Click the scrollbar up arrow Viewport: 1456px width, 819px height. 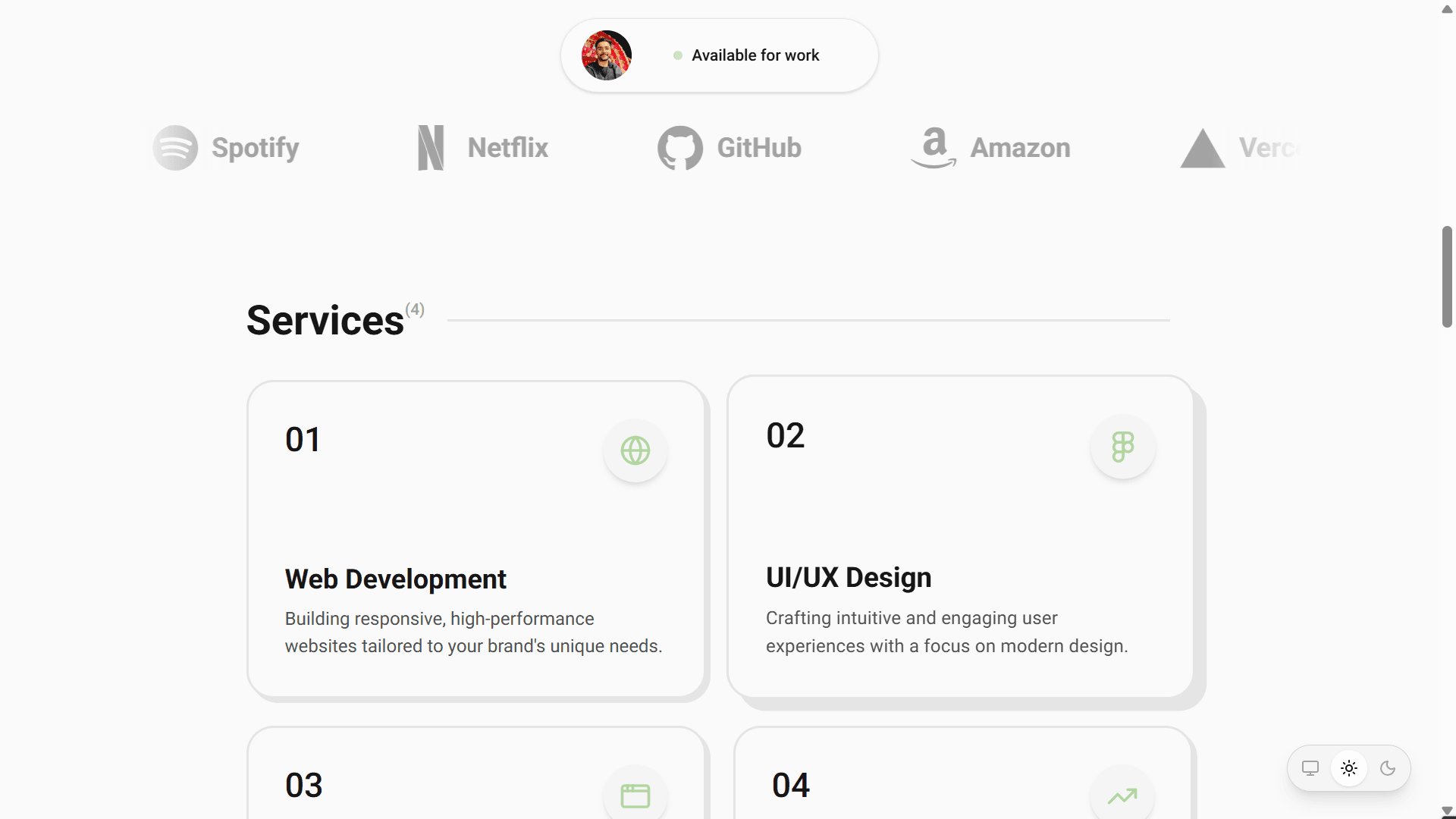1447,9
